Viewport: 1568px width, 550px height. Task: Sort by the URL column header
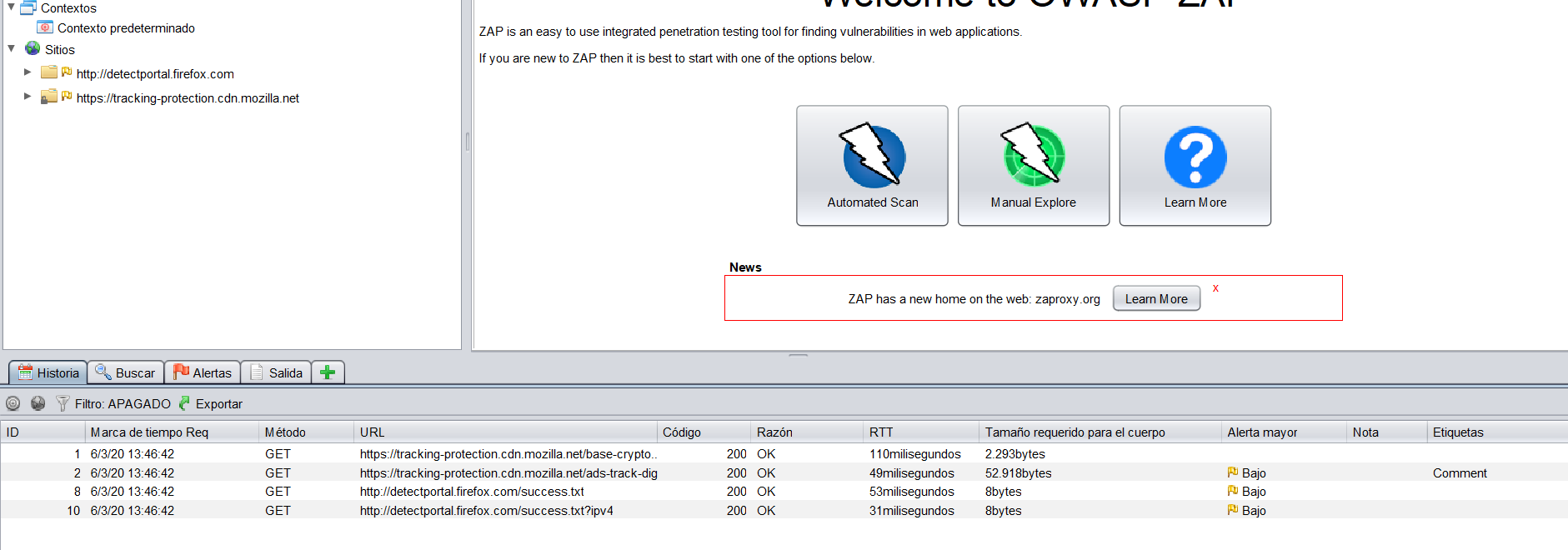pos(506,432)
